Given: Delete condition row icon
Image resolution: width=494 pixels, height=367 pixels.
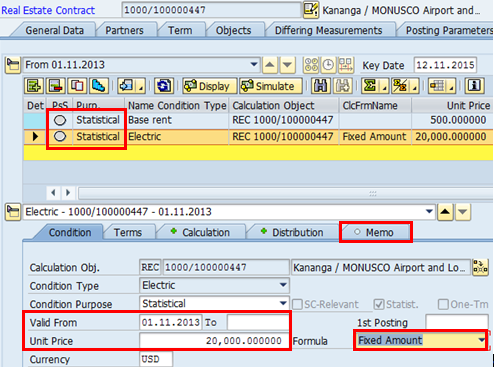Looking at the screenshot, I should click(56, 86).
